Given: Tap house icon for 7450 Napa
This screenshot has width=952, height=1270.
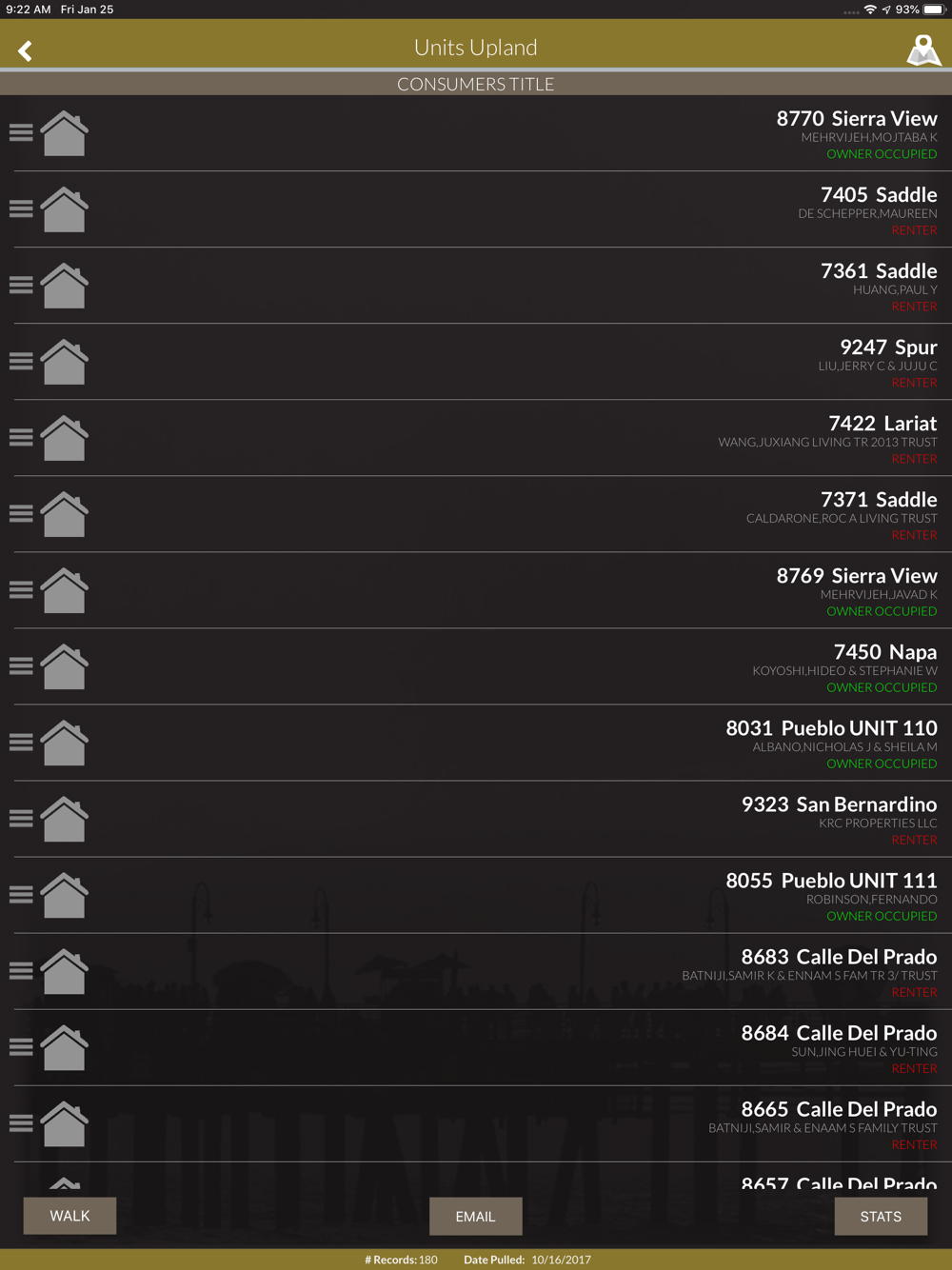Looking at the screenshot, I should [65, 666].
